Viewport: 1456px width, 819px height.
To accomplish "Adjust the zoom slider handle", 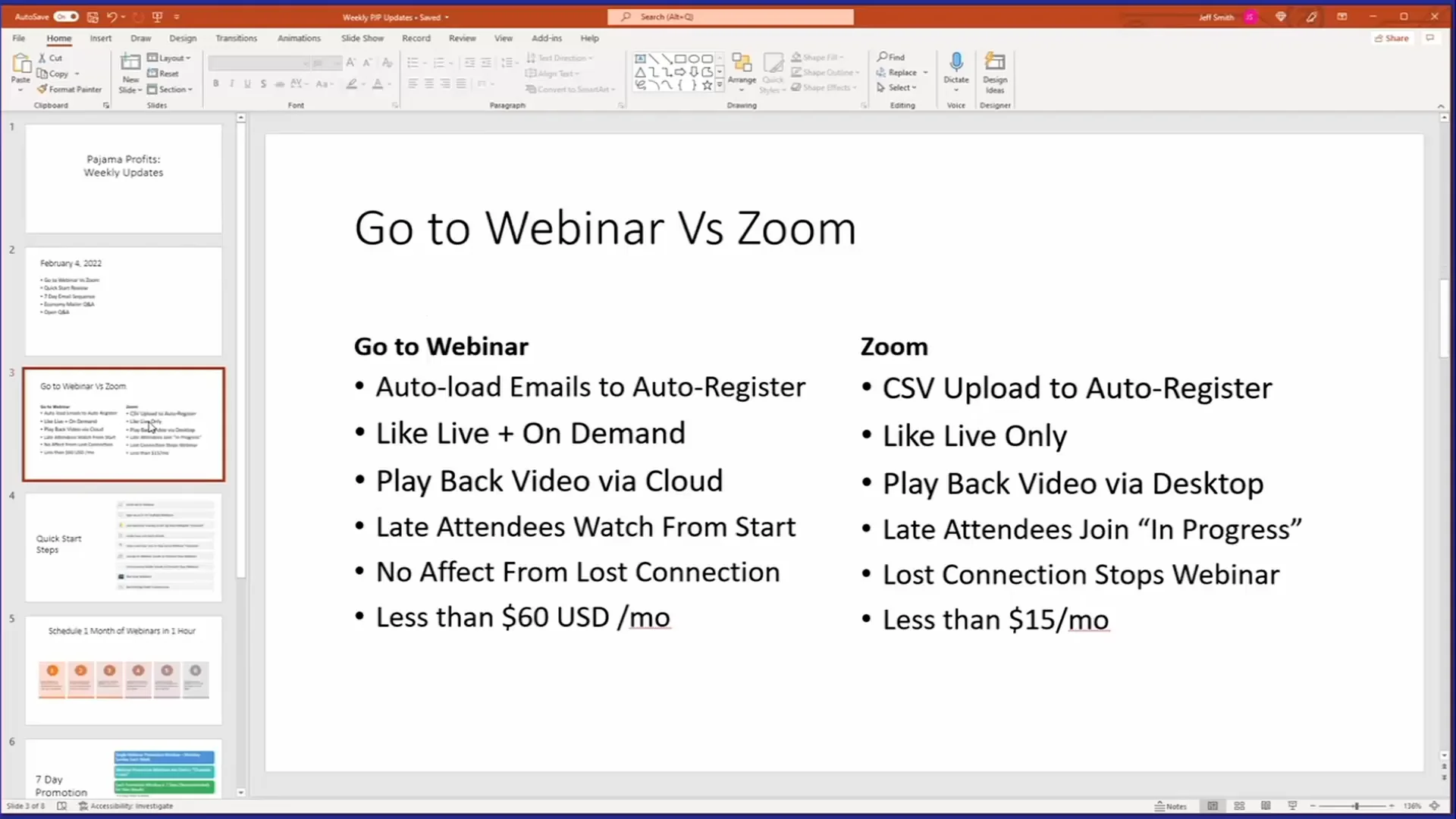I will click(x=1356, y=806).
